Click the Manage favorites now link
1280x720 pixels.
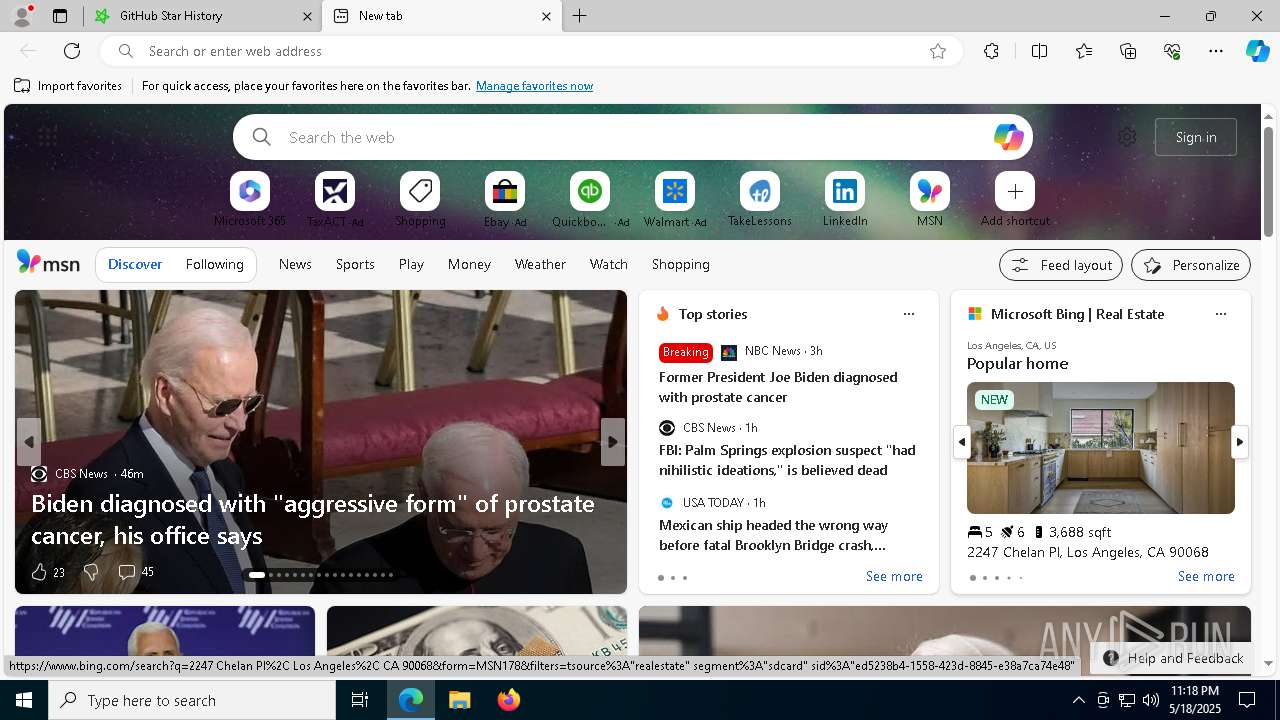[x=534, y=86]
